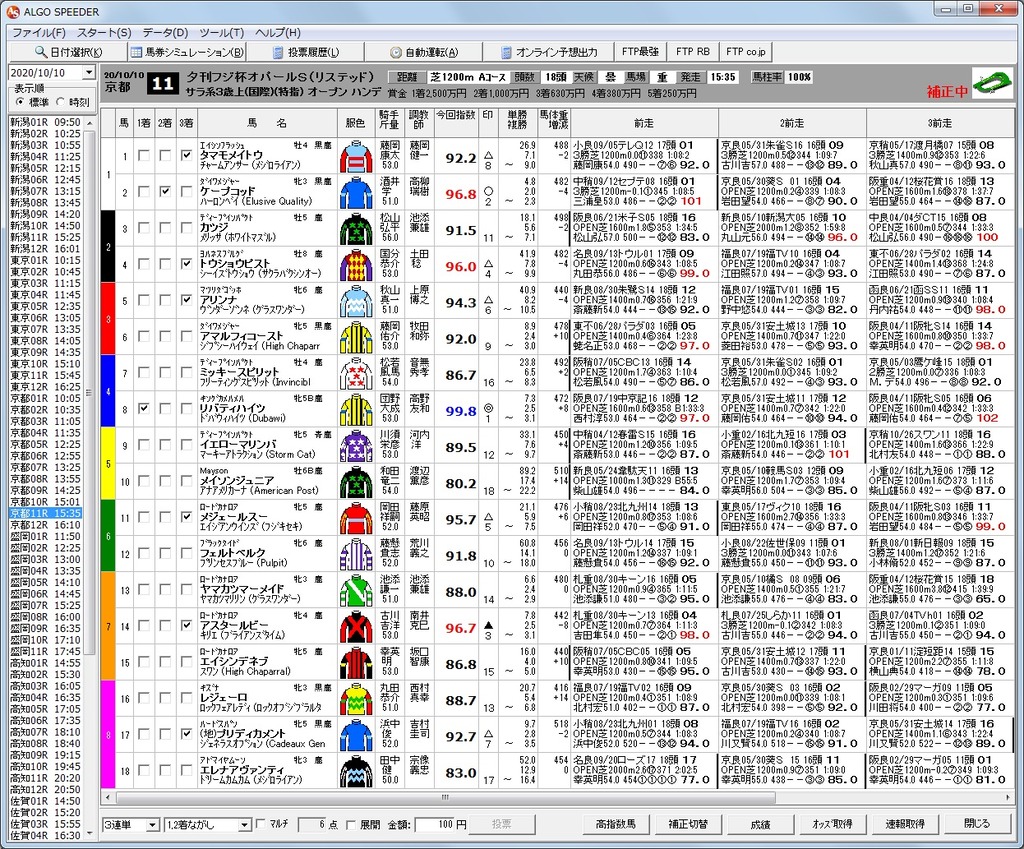Click green sash silk icon for ヤマカツマーメイド

[356, 590]
